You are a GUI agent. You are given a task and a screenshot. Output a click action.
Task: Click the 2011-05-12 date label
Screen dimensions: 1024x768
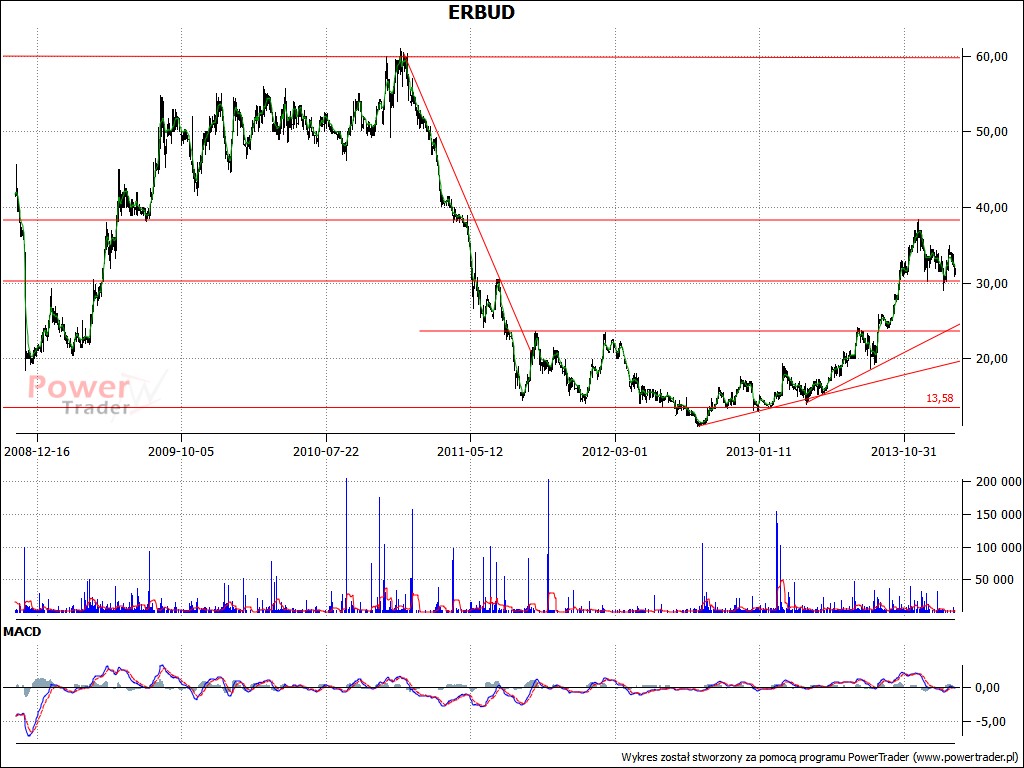[470, 451]
